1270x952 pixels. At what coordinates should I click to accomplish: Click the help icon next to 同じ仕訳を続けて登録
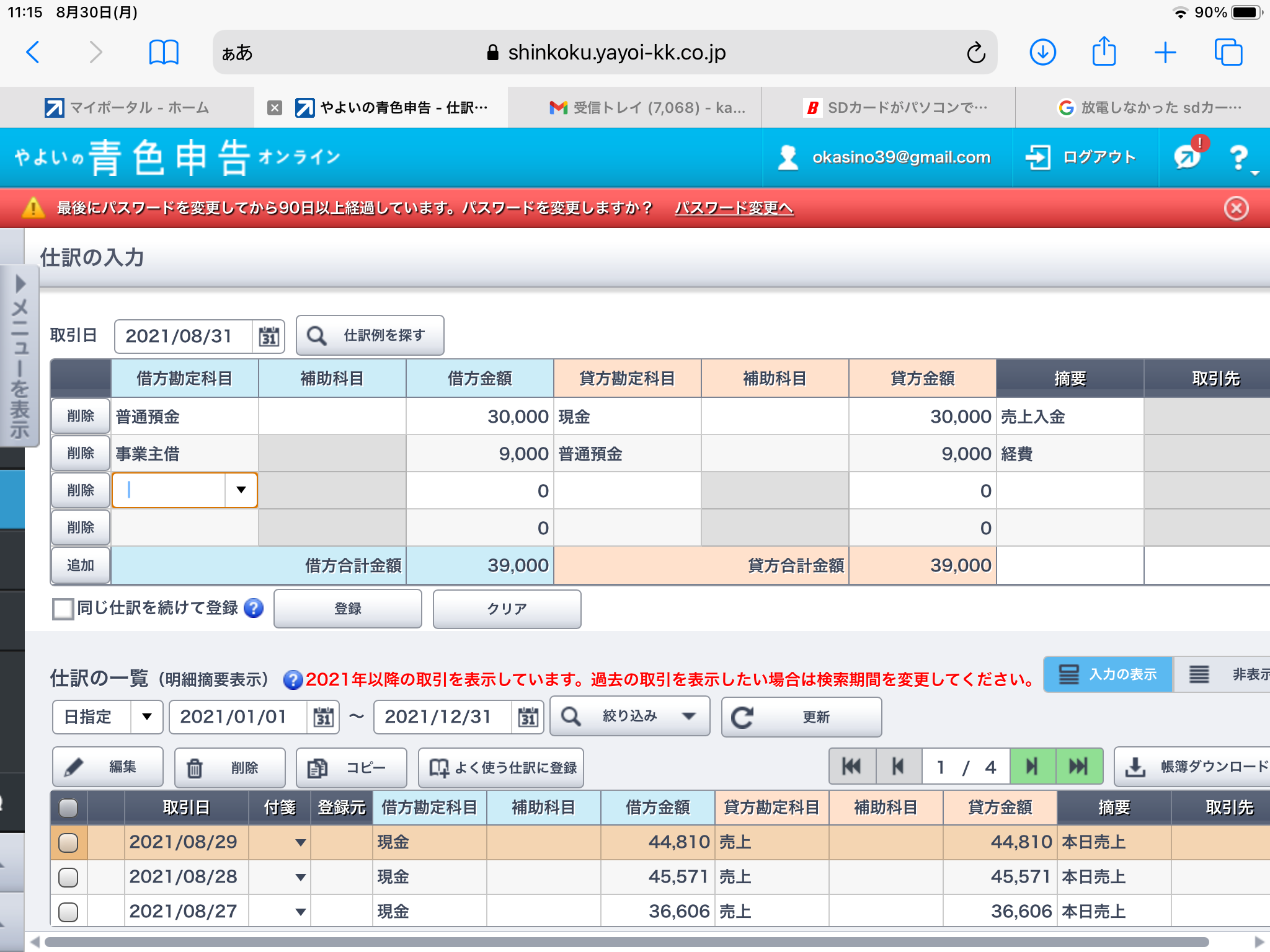[x=254, y=608]
